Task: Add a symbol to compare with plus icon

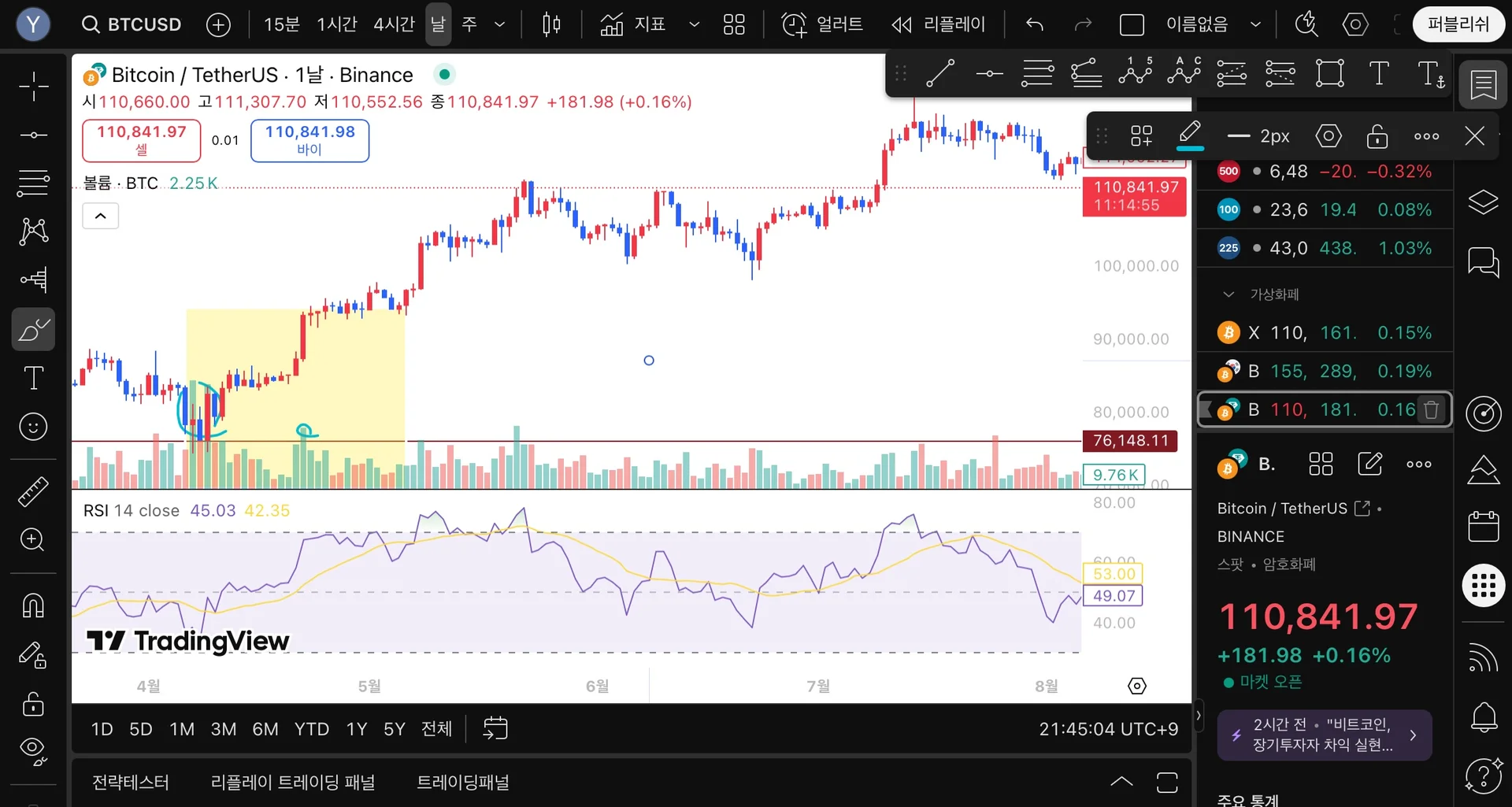Action: point(218,24)
